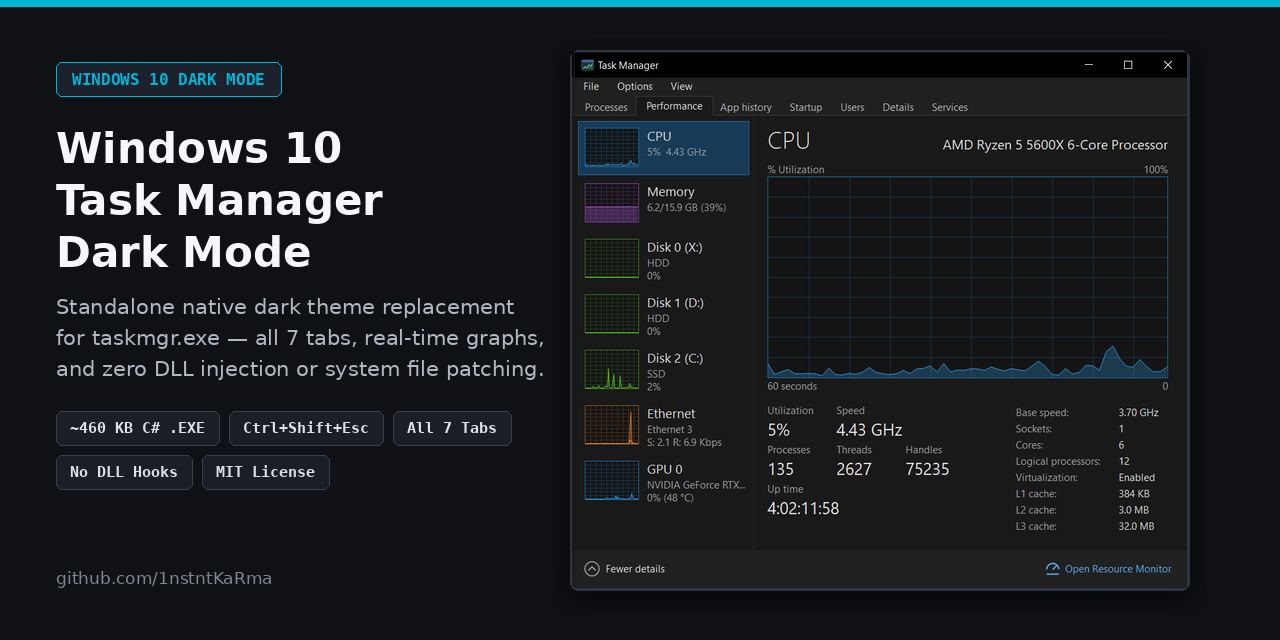Click the 'Ctrl+Shift+Esc' tag

306,428
